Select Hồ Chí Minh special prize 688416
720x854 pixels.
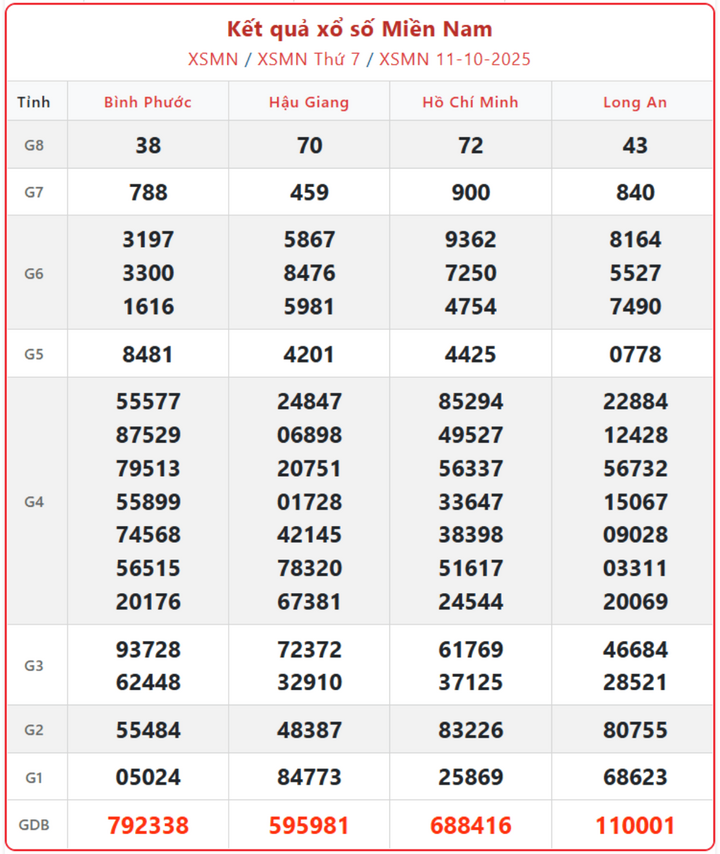[x=470, y=826]
